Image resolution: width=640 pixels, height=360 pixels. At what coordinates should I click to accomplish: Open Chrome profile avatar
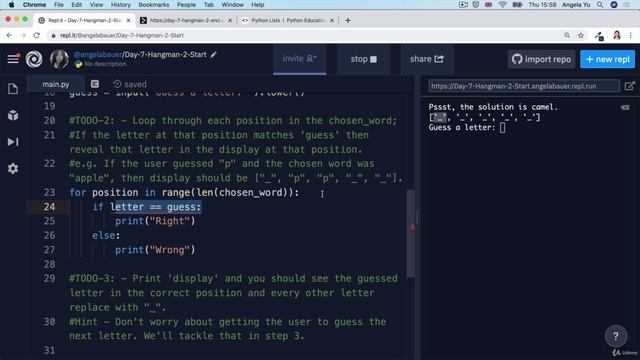(617, 36)
